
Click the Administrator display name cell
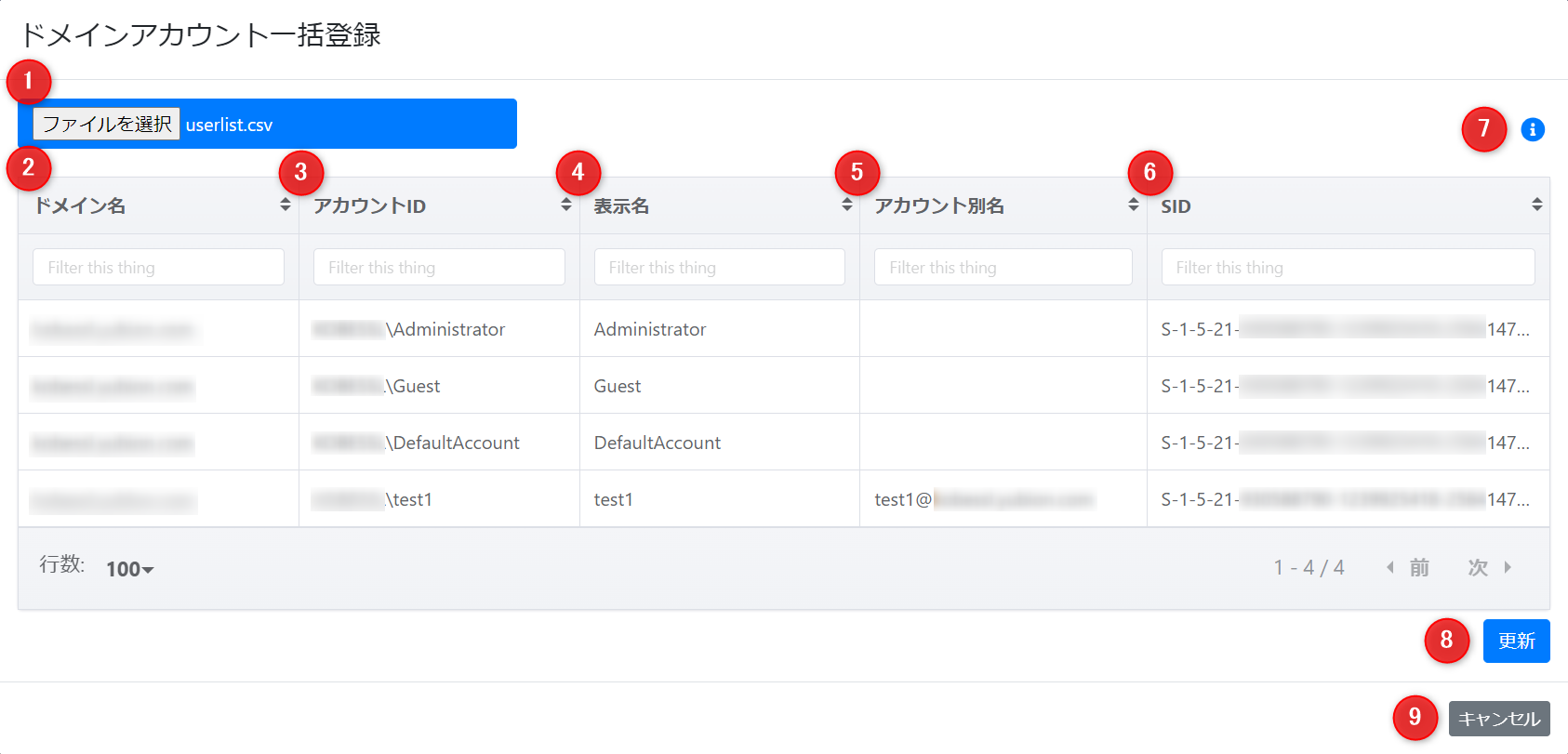[x=720, y=329]
